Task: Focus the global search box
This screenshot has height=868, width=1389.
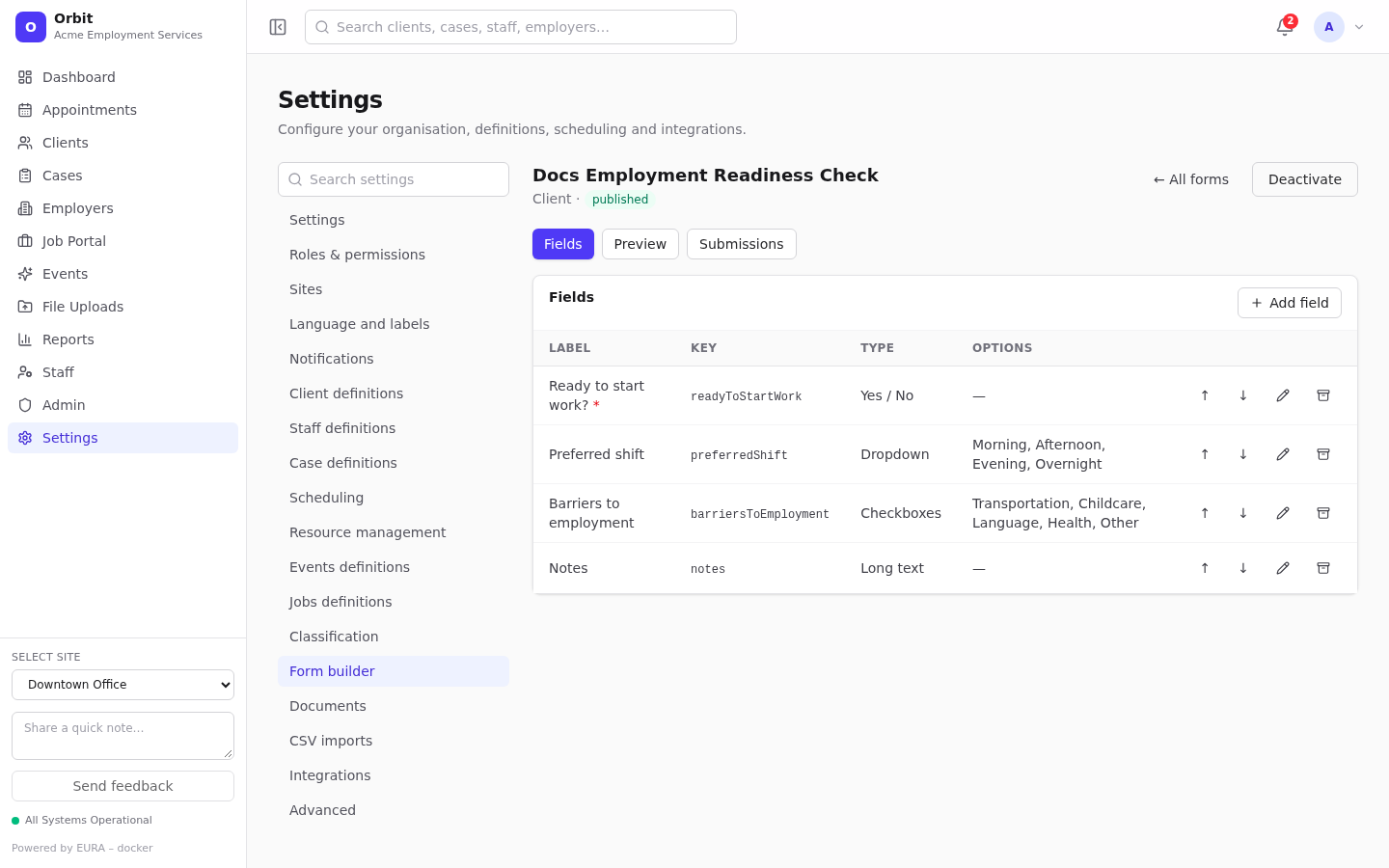Action: click(x=521, y=27)
